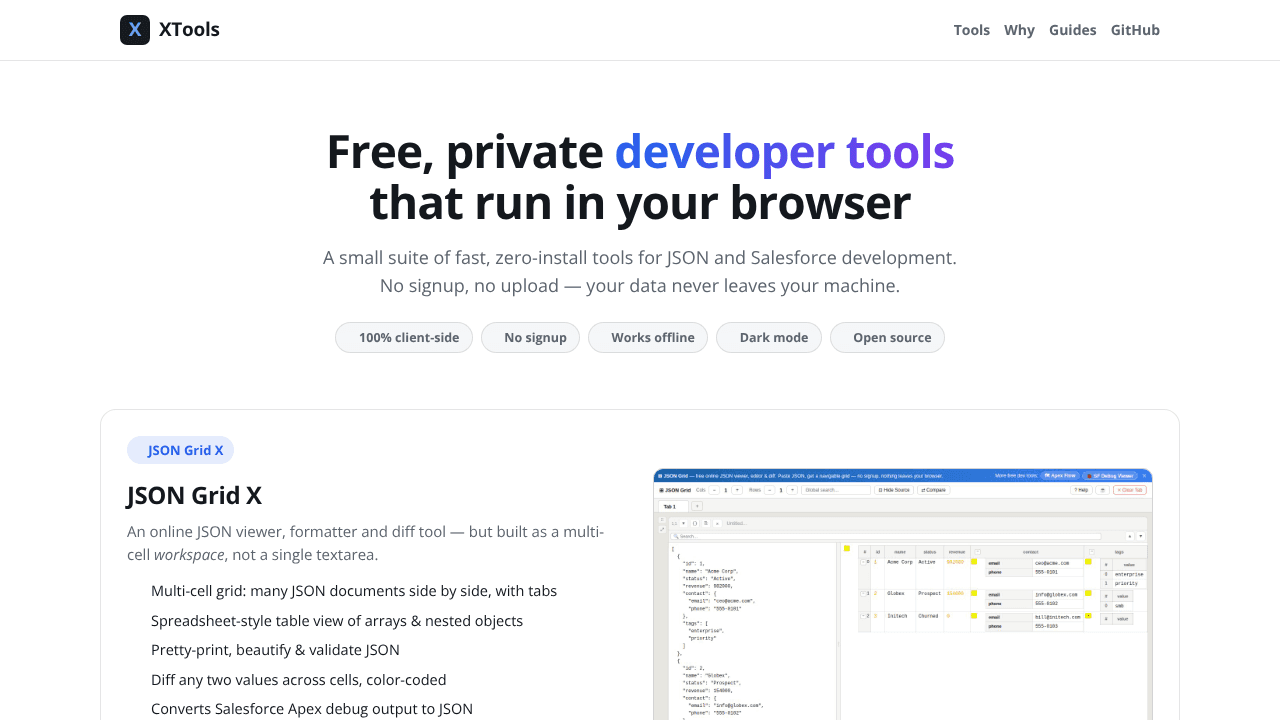Open the Why nav item
Image resolution: width=1280 pixels, height=720 pixels.
(1019, 30)
